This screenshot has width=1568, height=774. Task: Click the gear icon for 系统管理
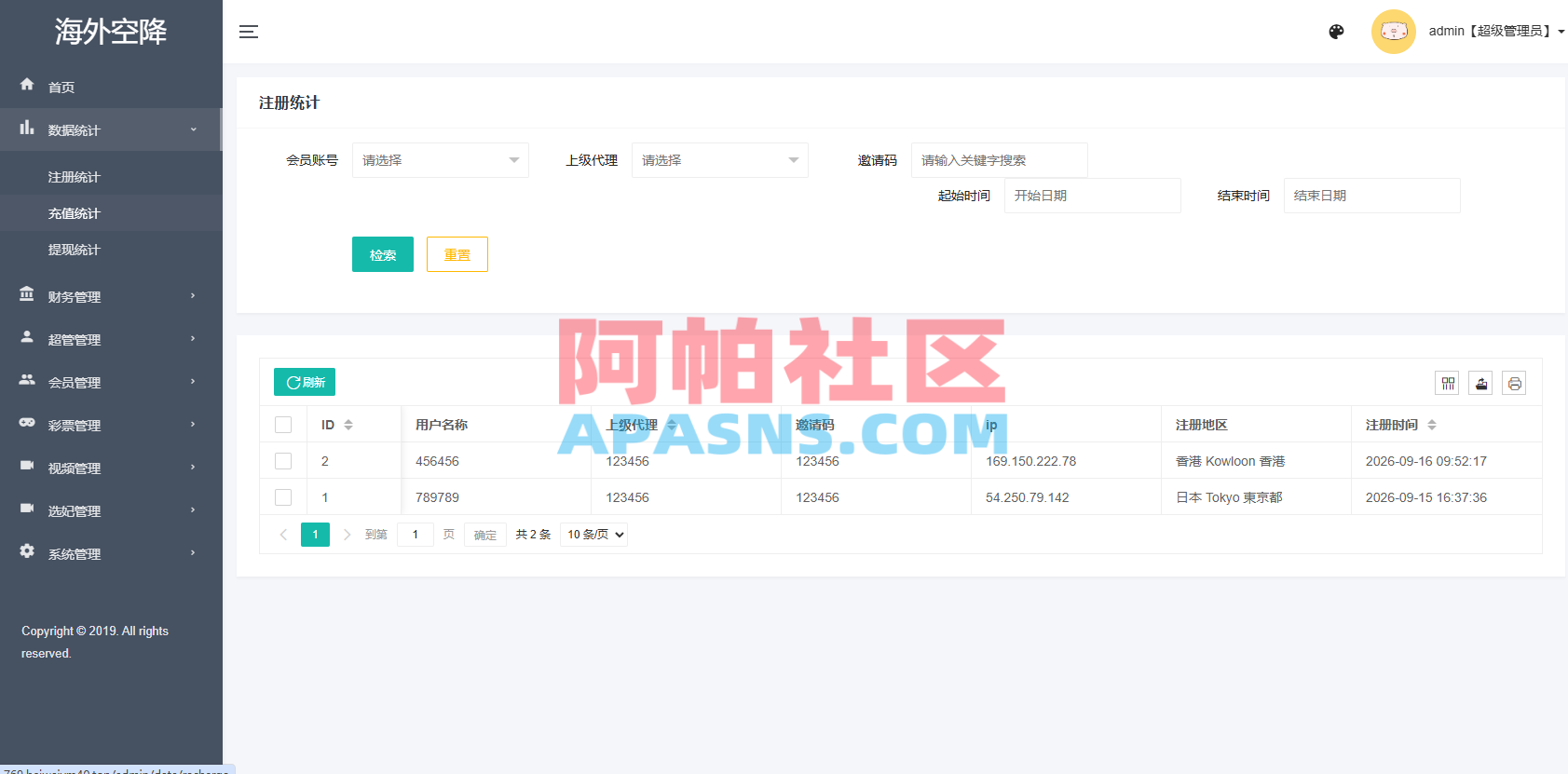27,551
